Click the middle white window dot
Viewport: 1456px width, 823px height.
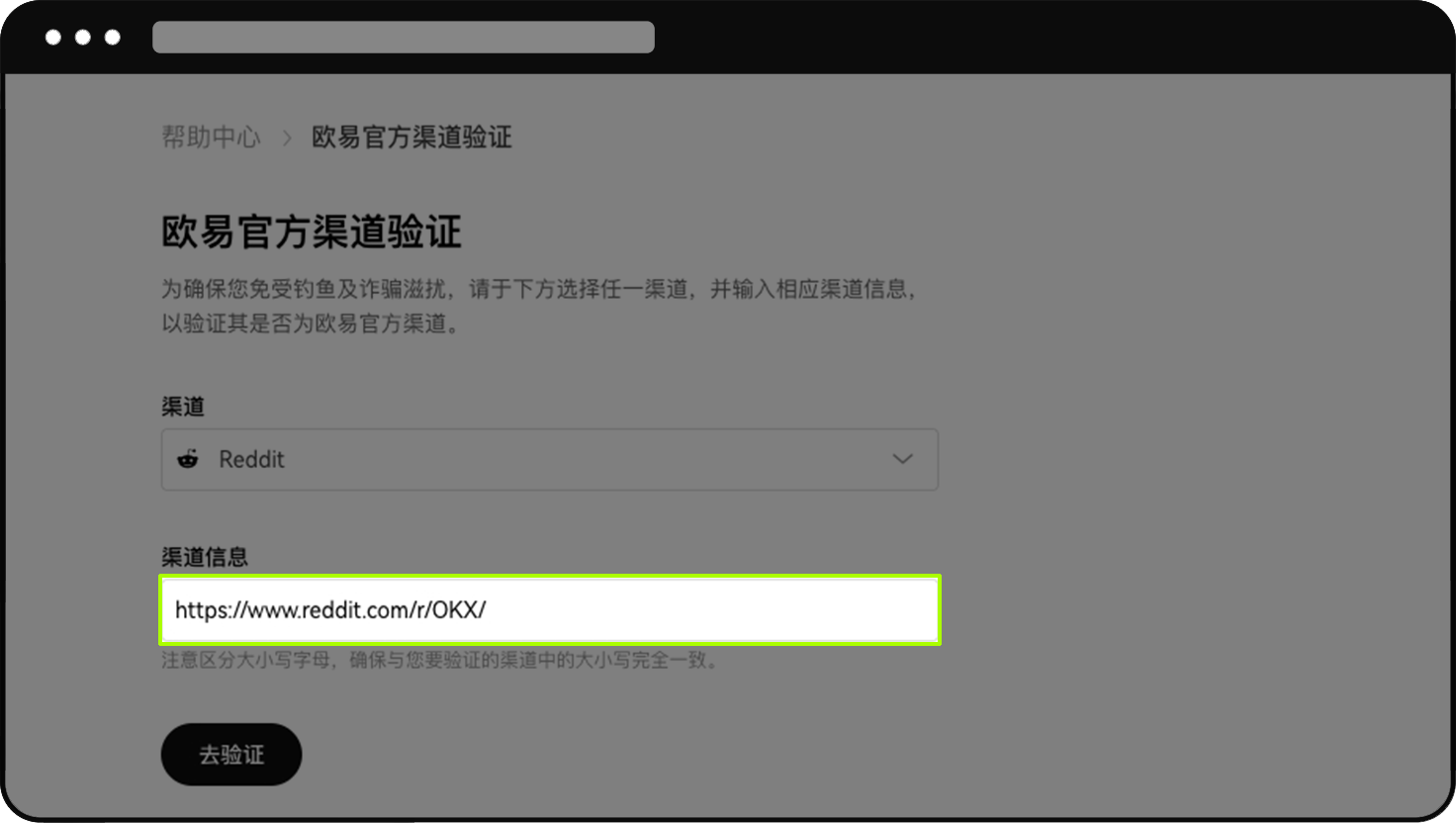83,38
